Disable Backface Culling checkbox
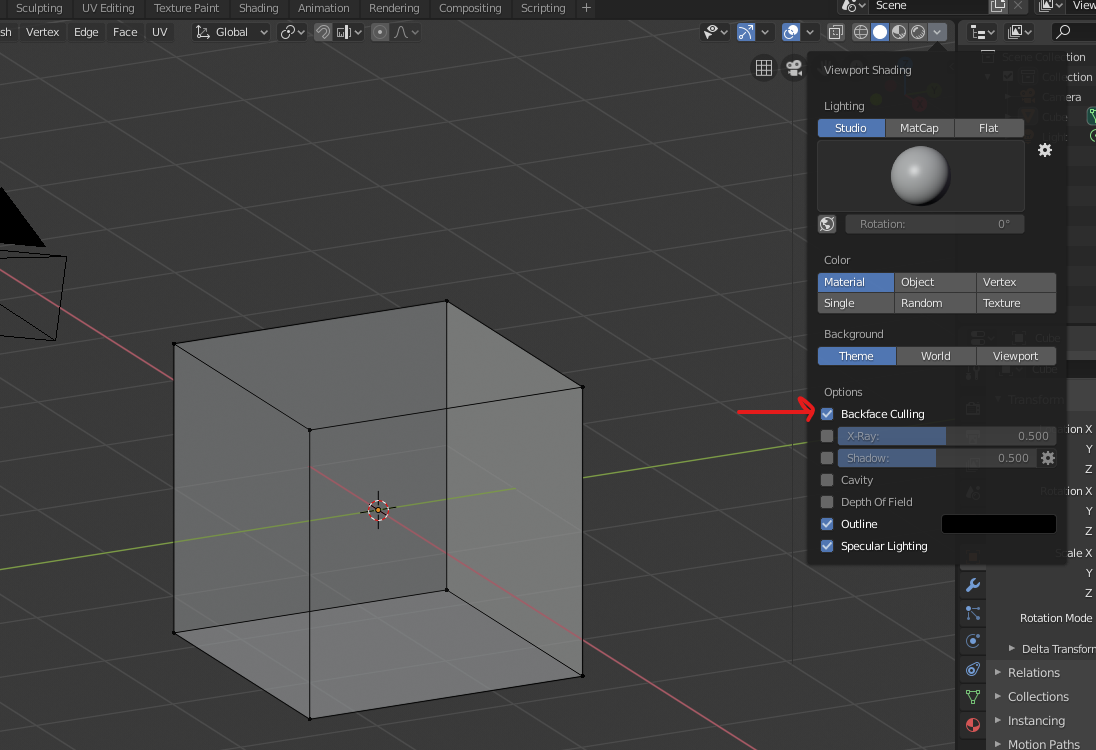This screenshot has width=1096, height=750. [827, 414]
